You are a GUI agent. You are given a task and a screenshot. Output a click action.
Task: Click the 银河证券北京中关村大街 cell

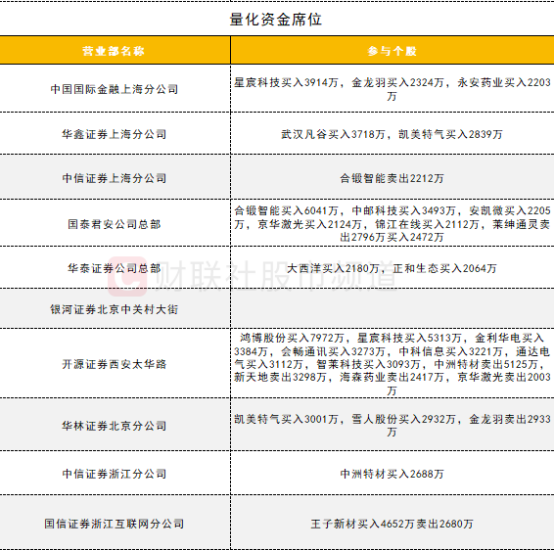coord(114,309)
